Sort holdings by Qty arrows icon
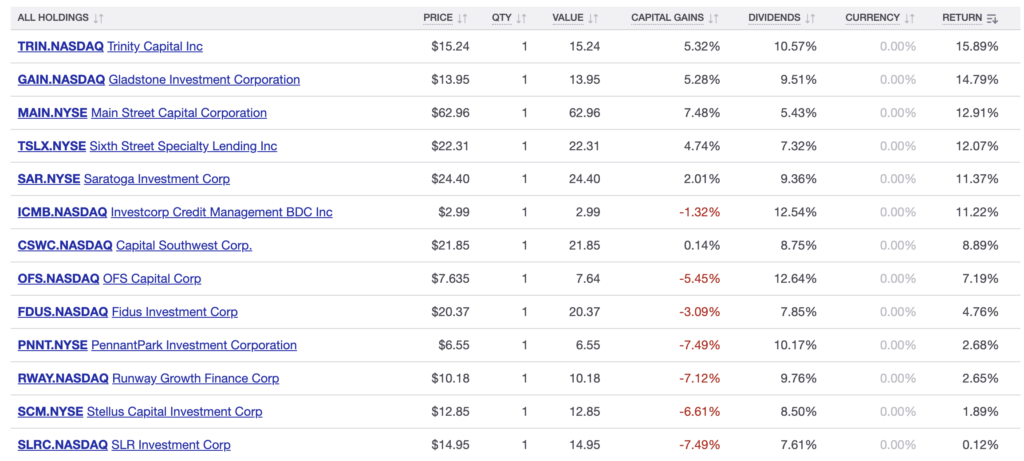 523,18
